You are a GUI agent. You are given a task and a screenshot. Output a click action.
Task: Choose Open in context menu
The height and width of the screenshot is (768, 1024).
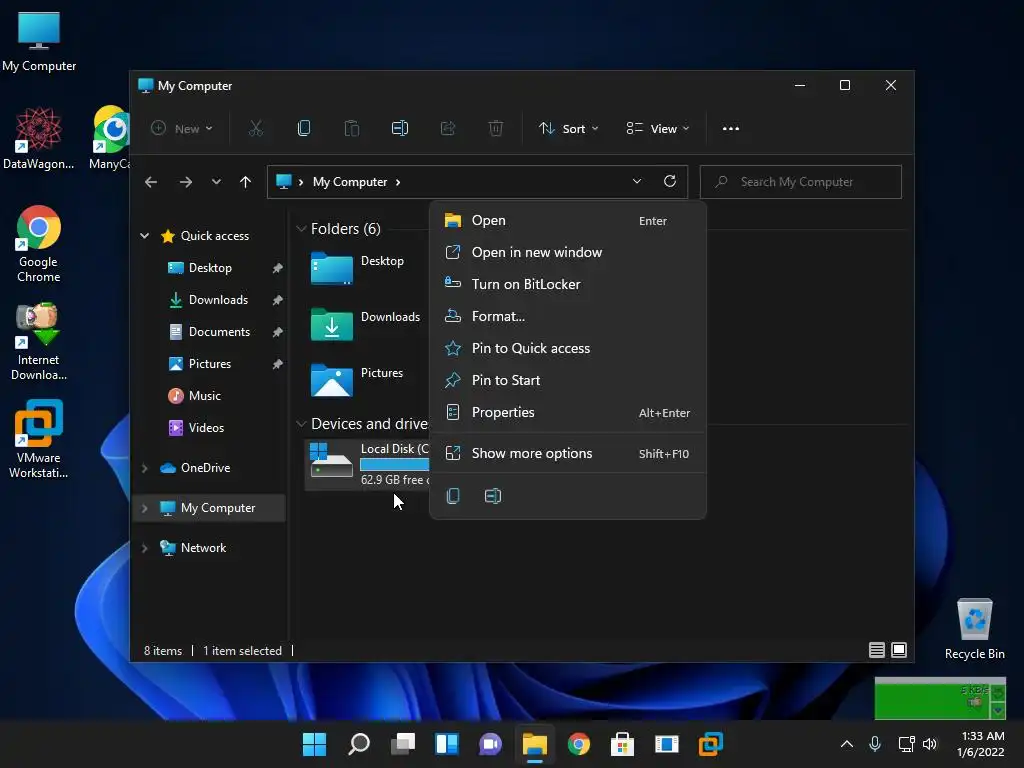568,221
